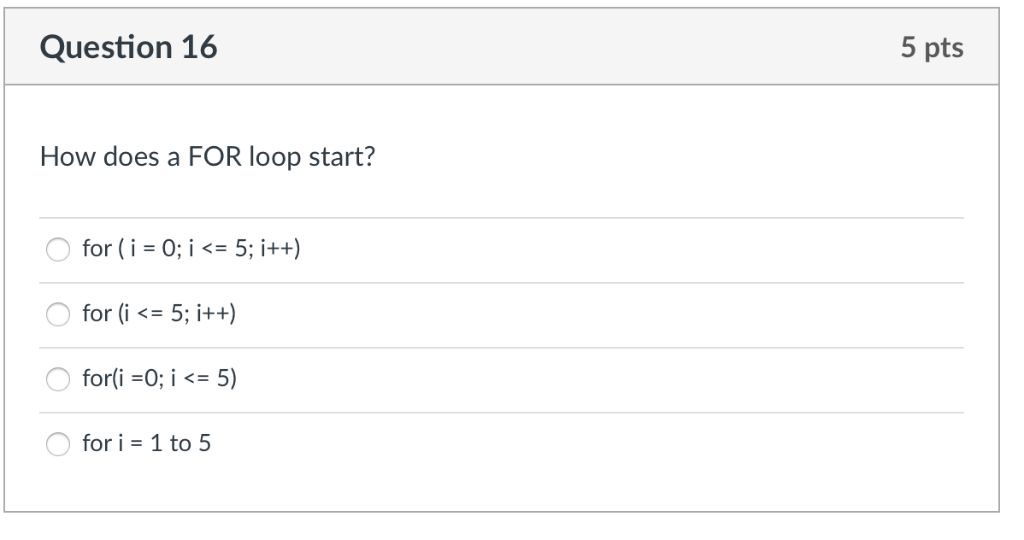Click the "5 pts" score label

coord(932,47)
